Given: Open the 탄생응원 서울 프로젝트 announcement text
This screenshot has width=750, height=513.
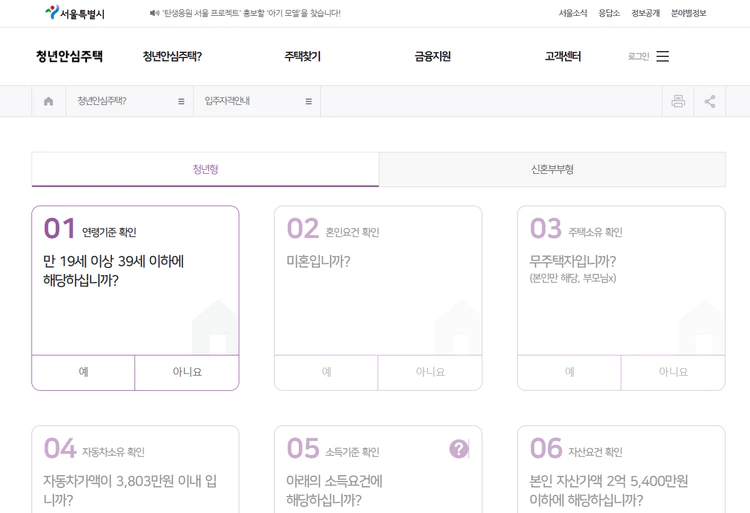Looking at the screenshot, I should [x=252, y=13].
